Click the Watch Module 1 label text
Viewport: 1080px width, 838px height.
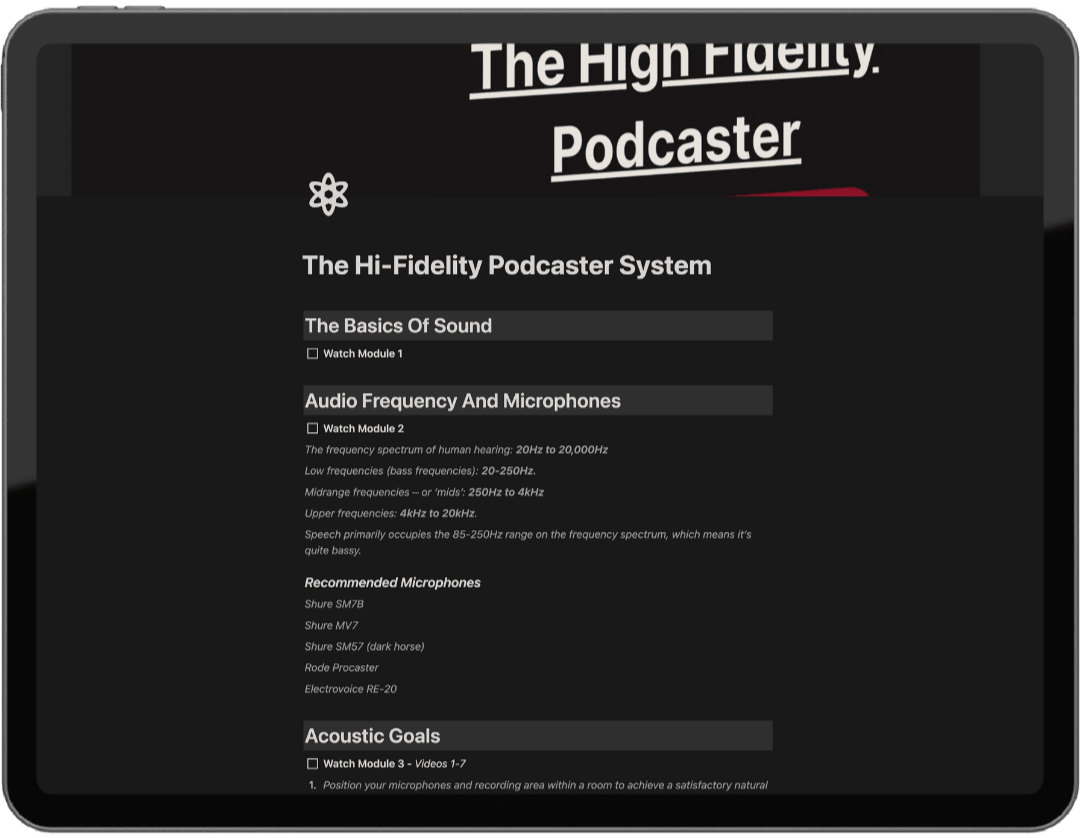363,354
